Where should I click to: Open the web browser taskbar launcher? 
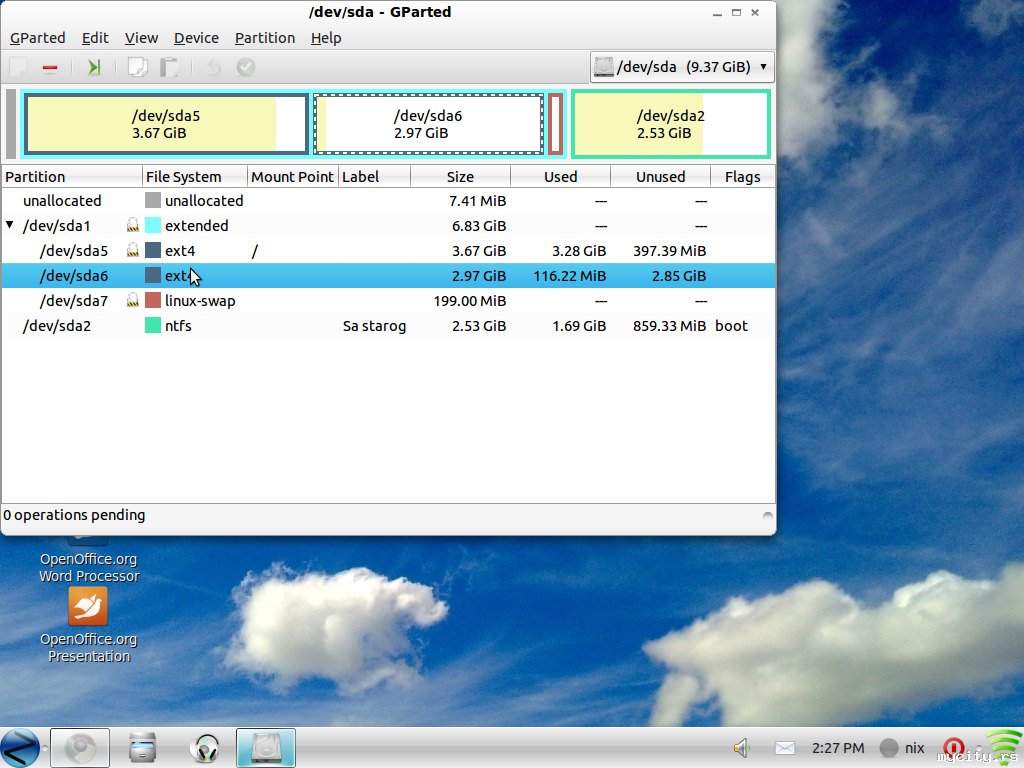coord(80,747)
